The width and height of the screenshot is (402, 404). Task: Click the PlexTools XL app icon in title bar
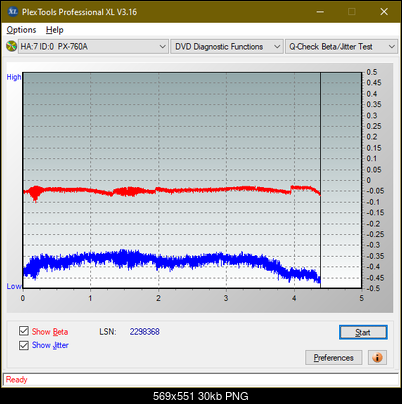coord(12,12)
